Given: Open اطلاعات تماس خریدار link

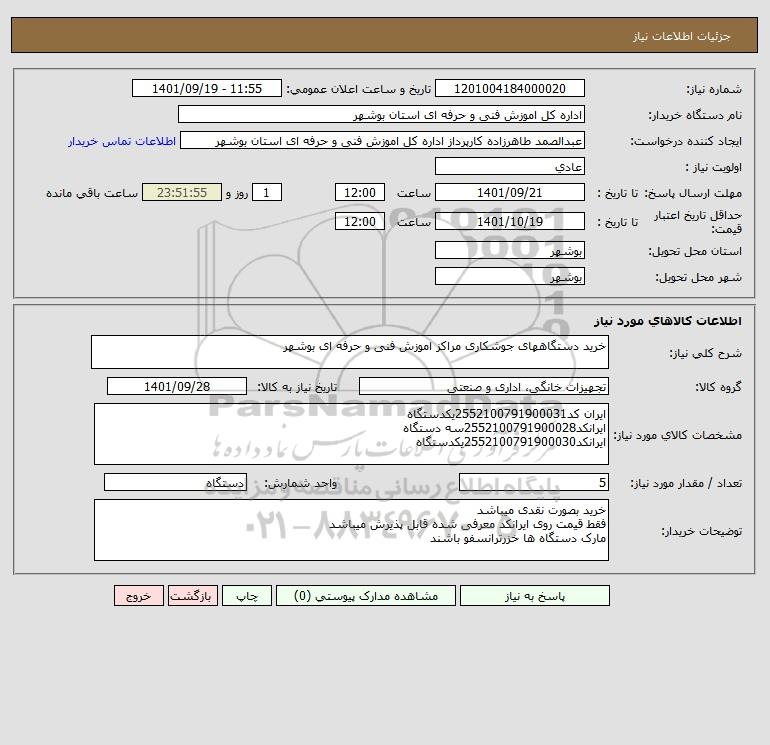Looking at the screenshot, I should (122, 141).
